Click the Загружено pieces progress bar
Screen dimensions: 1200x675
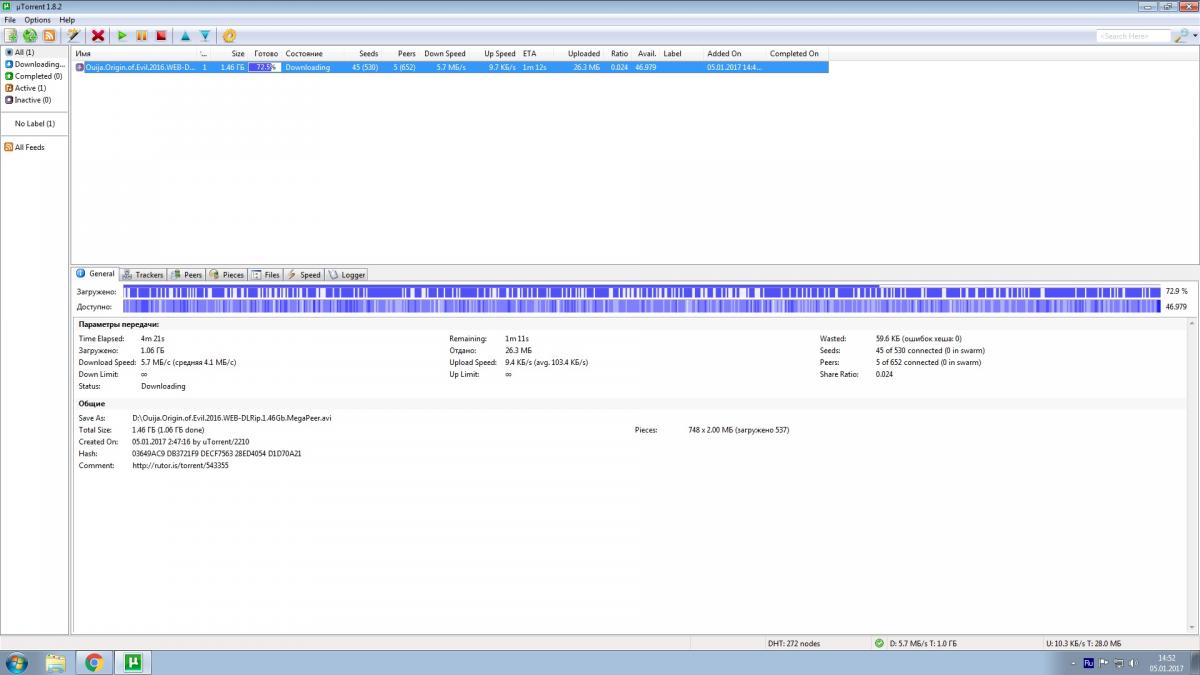[641, 291]
